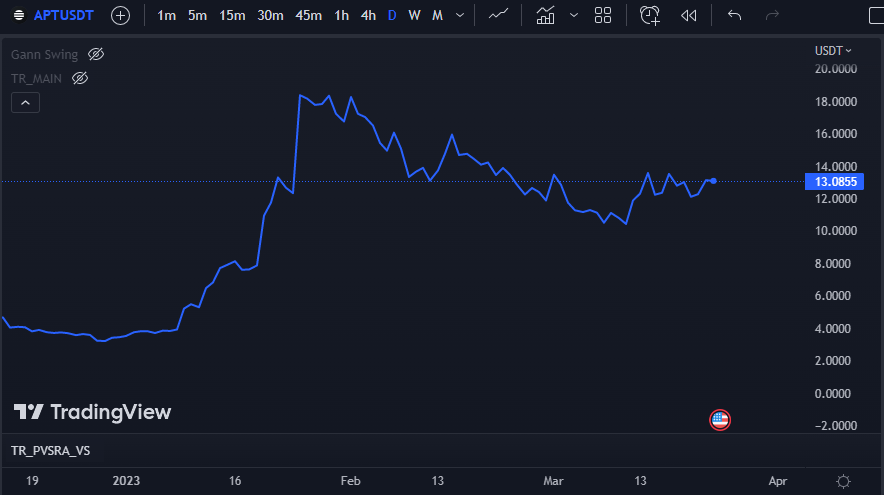Viewport: 884px width, 495px height.
Task: Click the Feb date on the time axis
Action: (351, 481)
